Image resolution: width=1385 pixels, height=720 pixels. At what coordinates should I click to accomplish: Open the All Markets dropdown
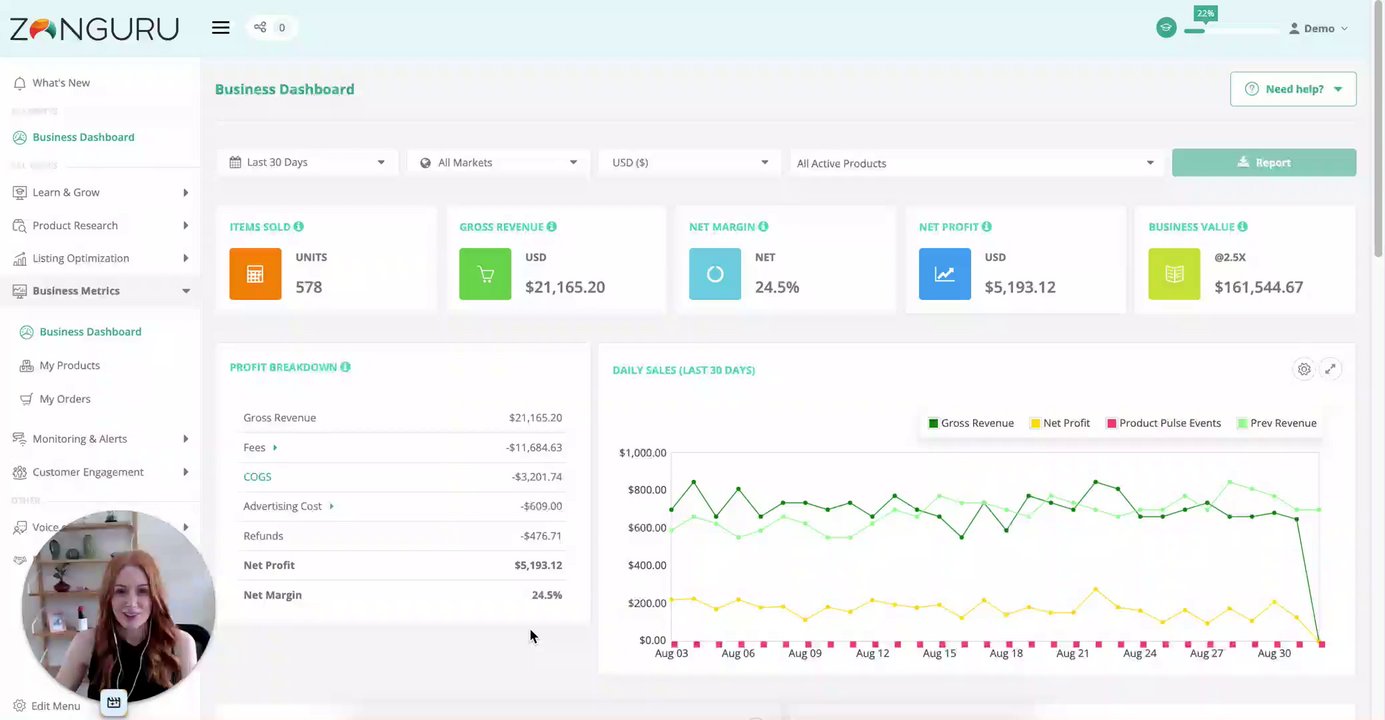click(x=498, y=162)
